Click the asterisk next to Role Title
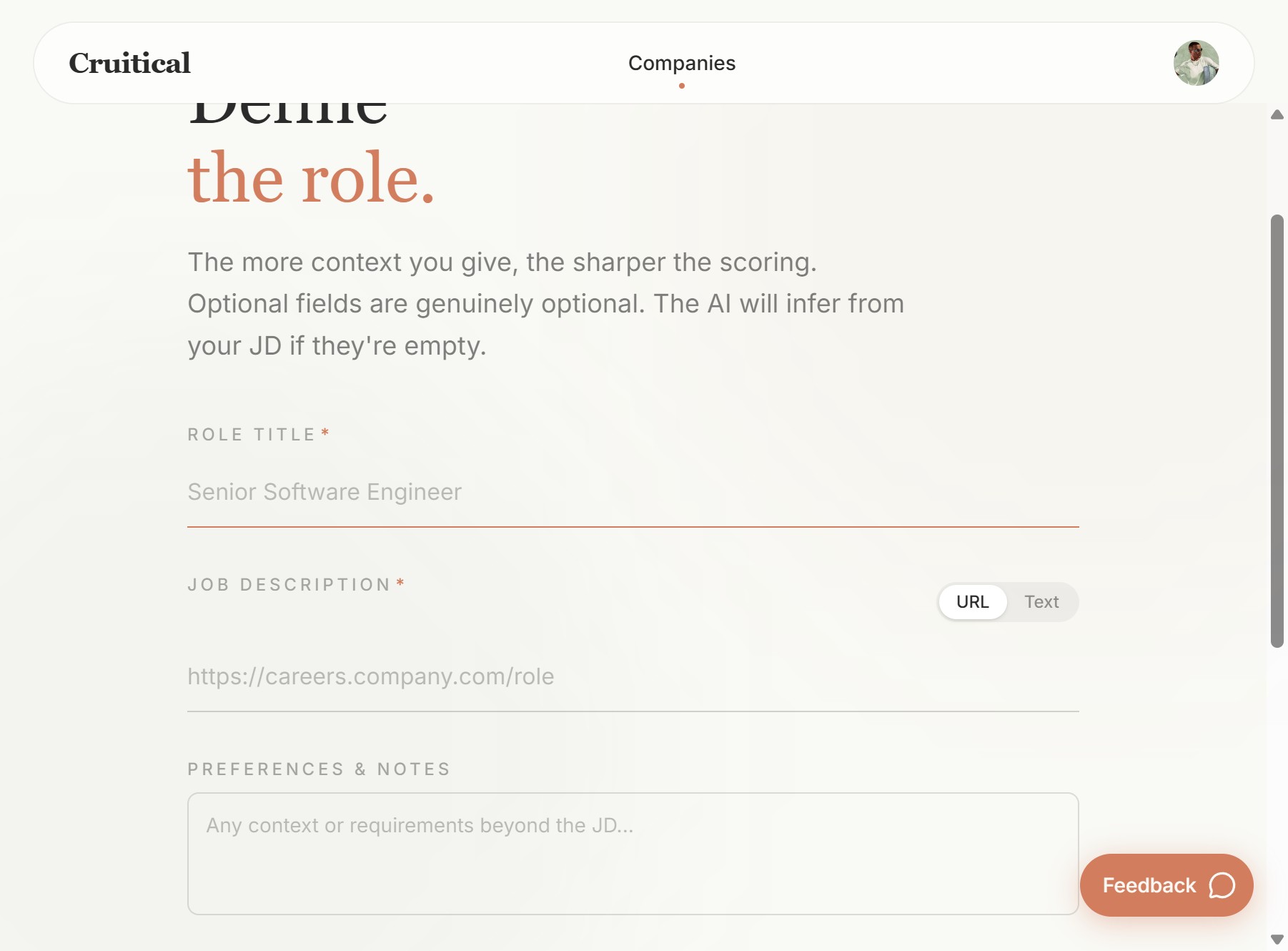This screenshot has height=951, width=1288. 325,433
